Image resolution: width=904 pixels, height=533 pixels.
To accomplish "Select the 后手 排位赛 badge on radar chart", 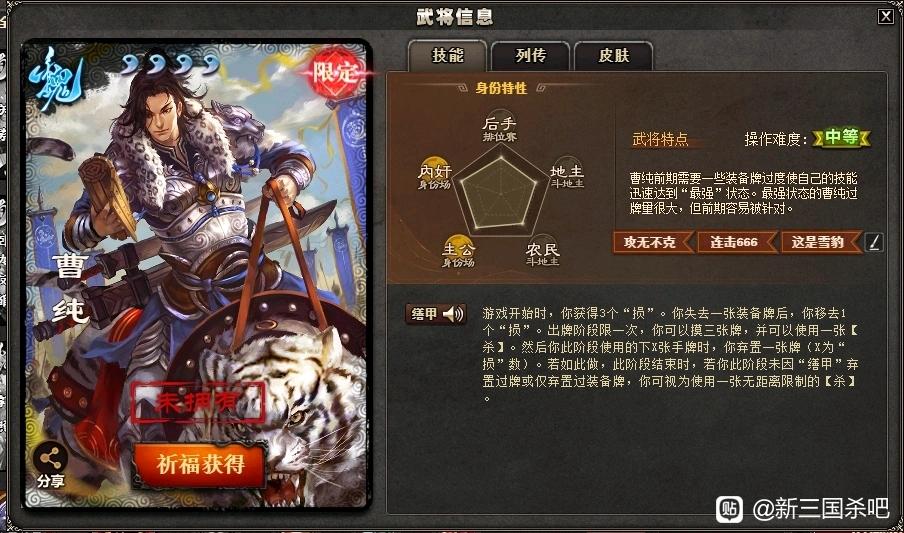I will coord(499,126).
